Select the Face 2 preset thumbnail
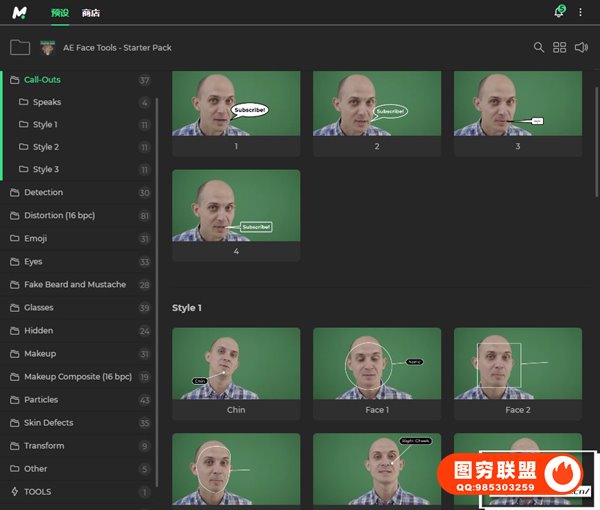The image size is (600, 510). [x=517, y=364]
